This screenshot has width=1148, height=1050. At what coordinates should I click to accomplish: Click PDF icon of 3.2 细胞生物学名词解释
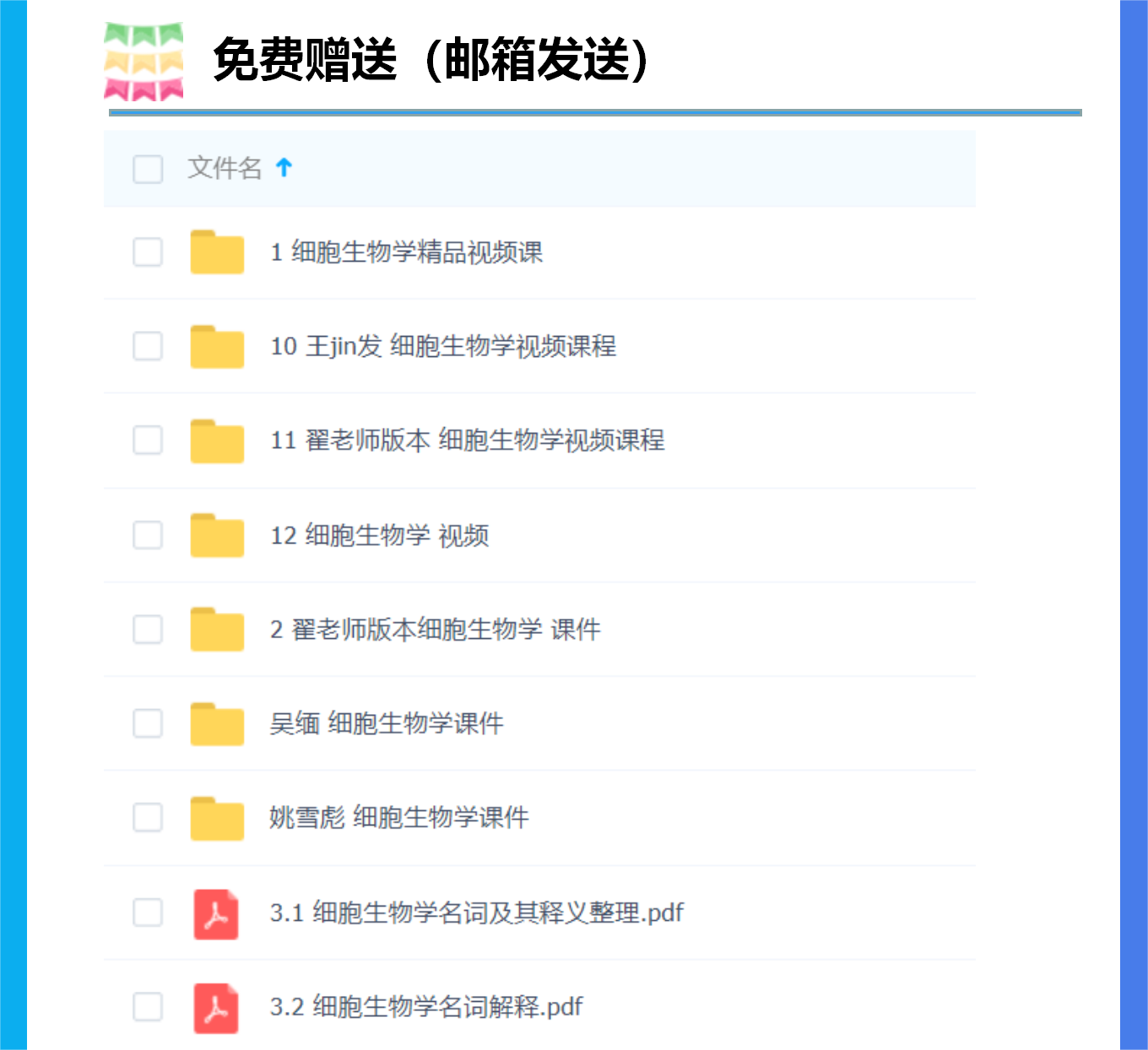point(216,1009)
